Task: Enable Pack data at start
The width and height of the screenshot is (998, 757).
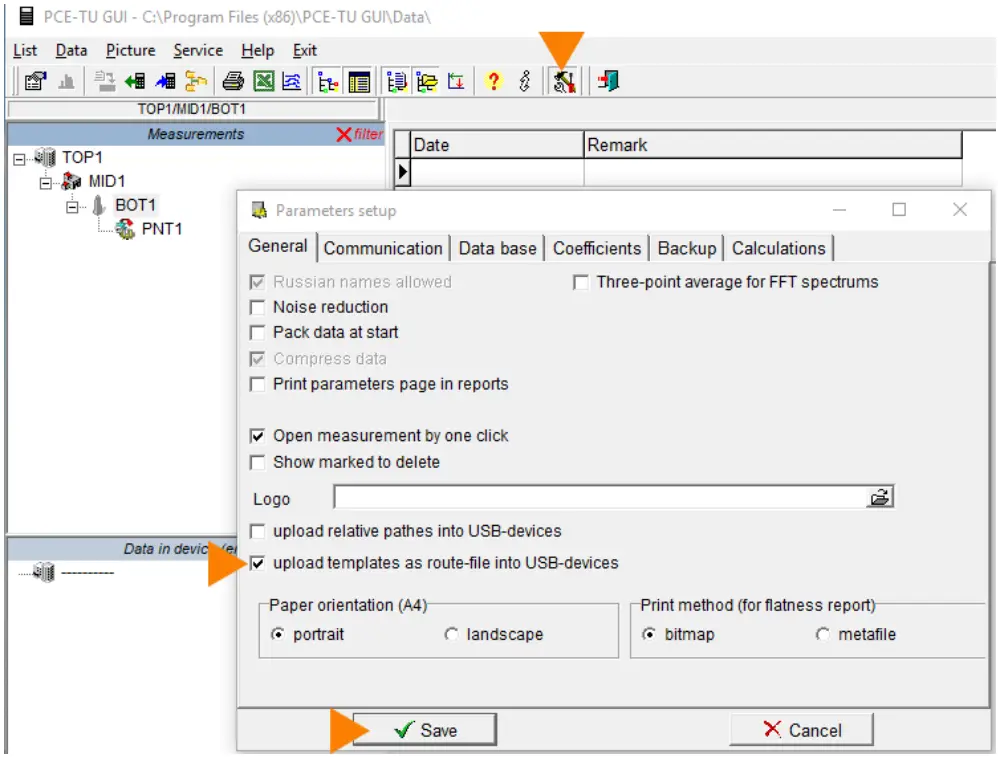Action: [x=258, y=333]
